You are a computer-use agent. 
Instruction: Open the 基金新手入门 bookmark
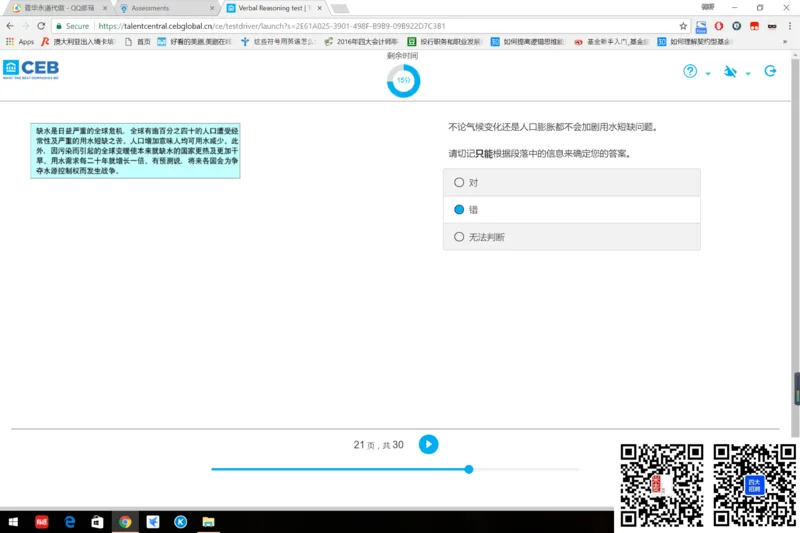(x=611, y=42)
